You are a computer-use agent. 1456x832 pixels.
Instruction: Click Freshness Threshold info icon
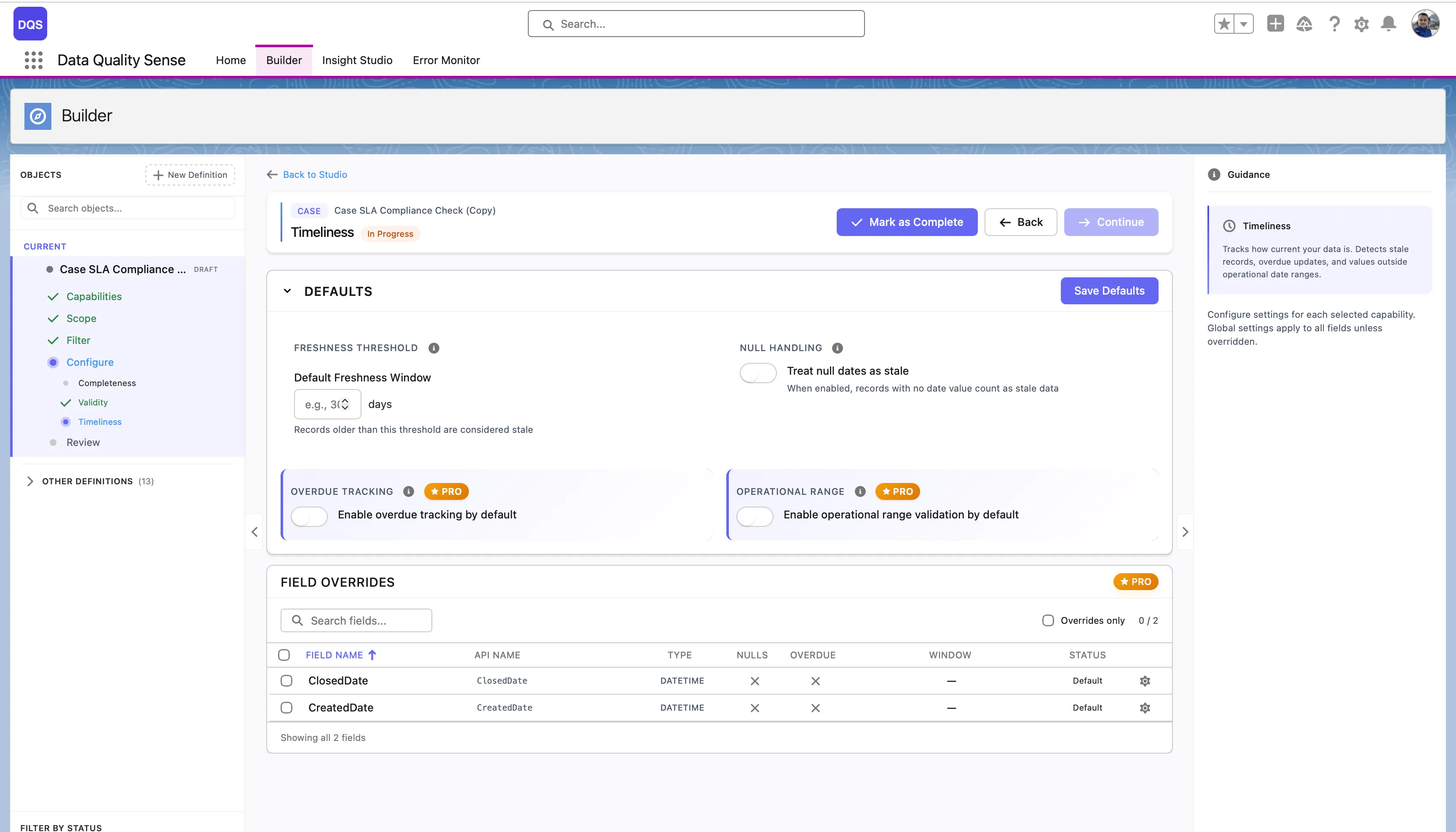coord(434,348)
